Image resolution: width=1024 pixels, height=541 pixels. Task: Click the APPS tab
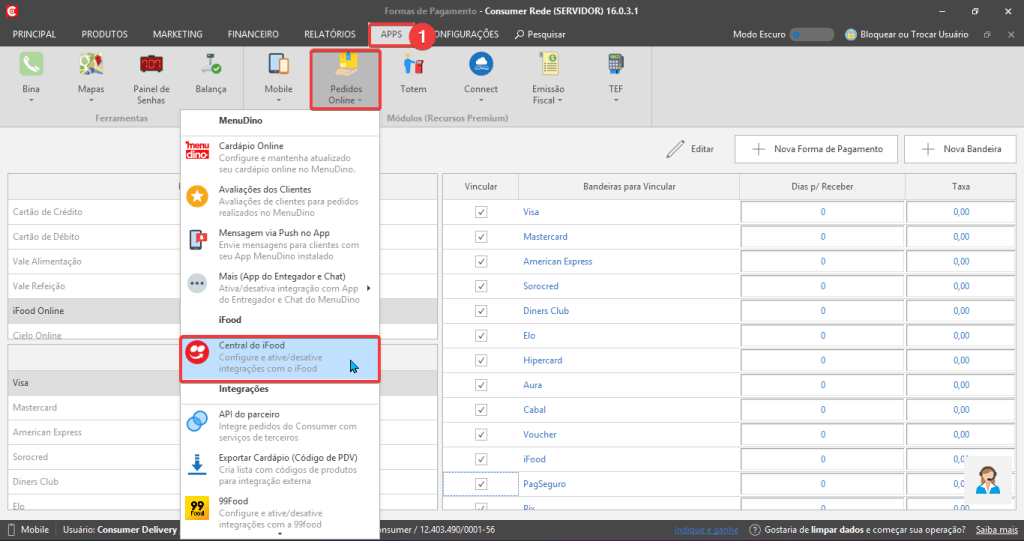[391, 34]
